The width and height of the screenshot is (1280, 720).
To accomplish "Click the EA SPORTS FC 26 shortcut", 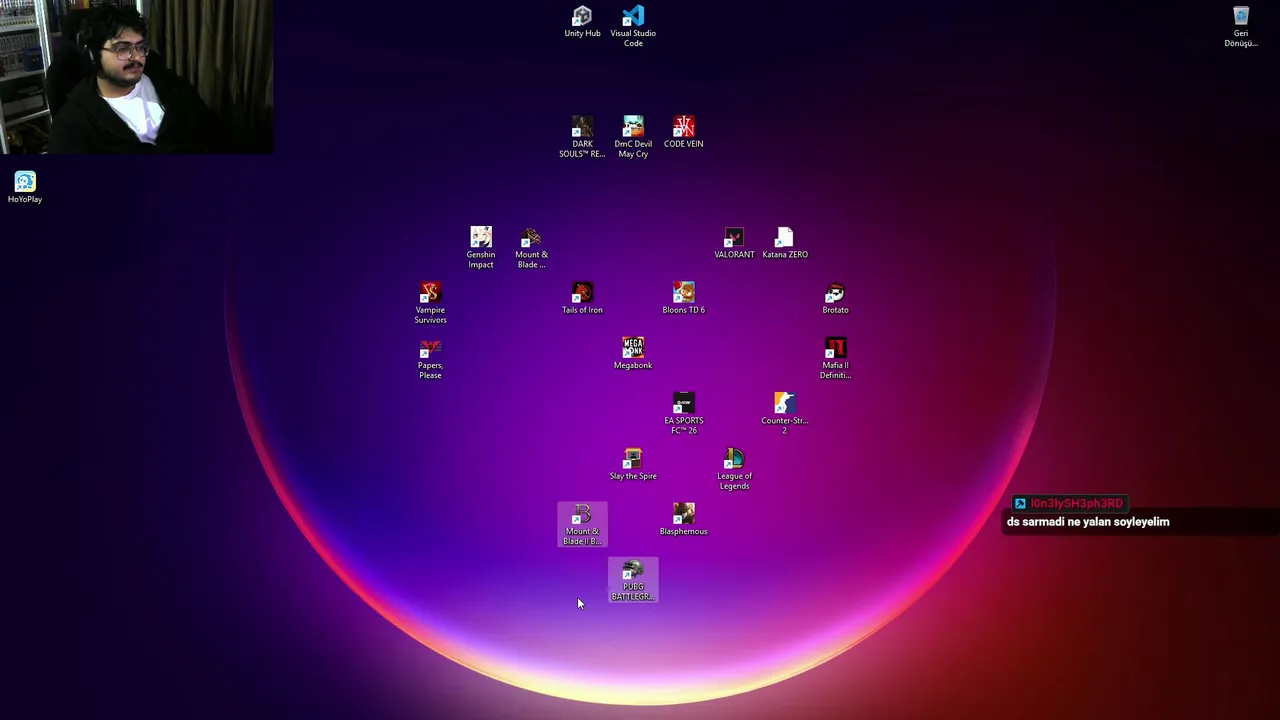I will [x=684, y=413].
